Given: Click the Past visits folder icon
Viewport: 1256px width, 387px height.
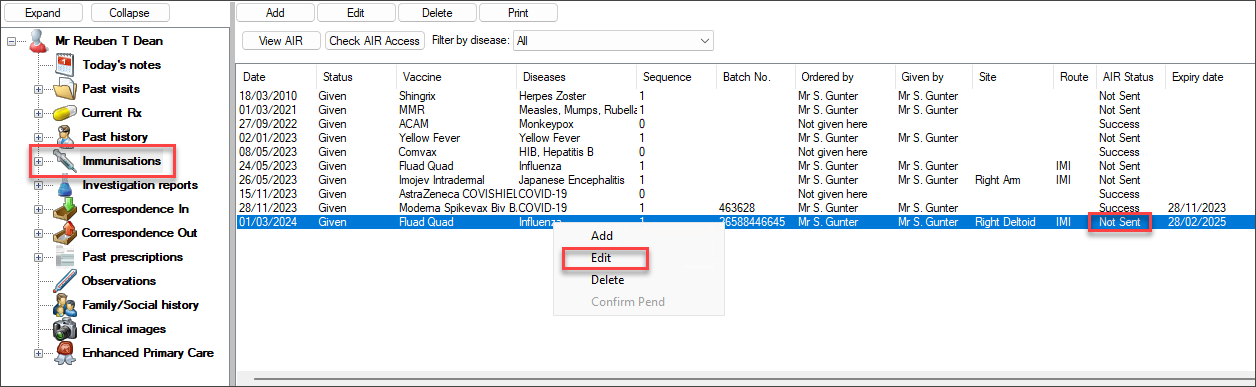Looking at the screenshot, I should pyautogui.click(x=64, y=89).
